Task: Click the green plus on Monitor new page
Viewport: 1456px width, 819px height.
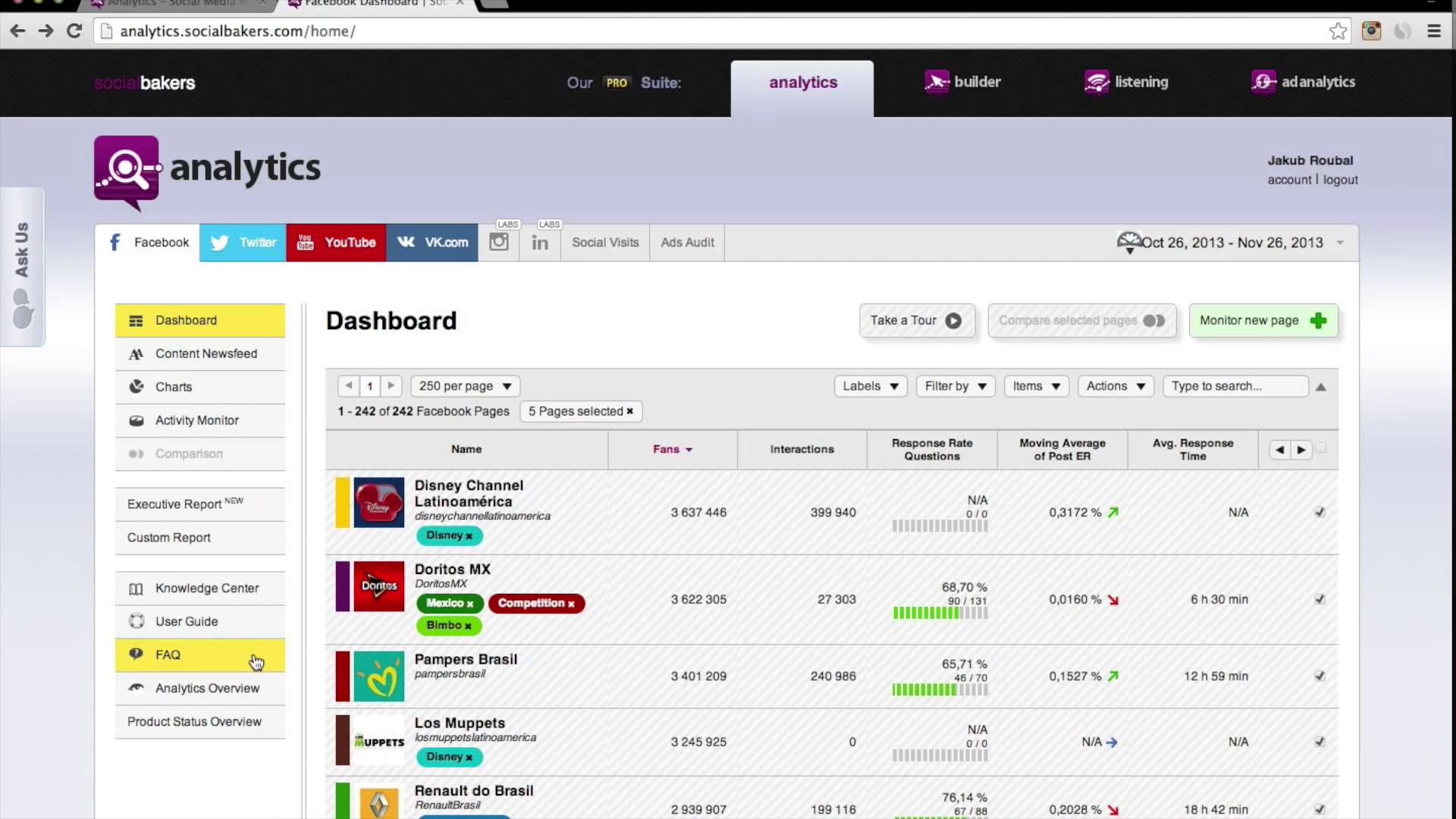Action: click(1319, 321)
